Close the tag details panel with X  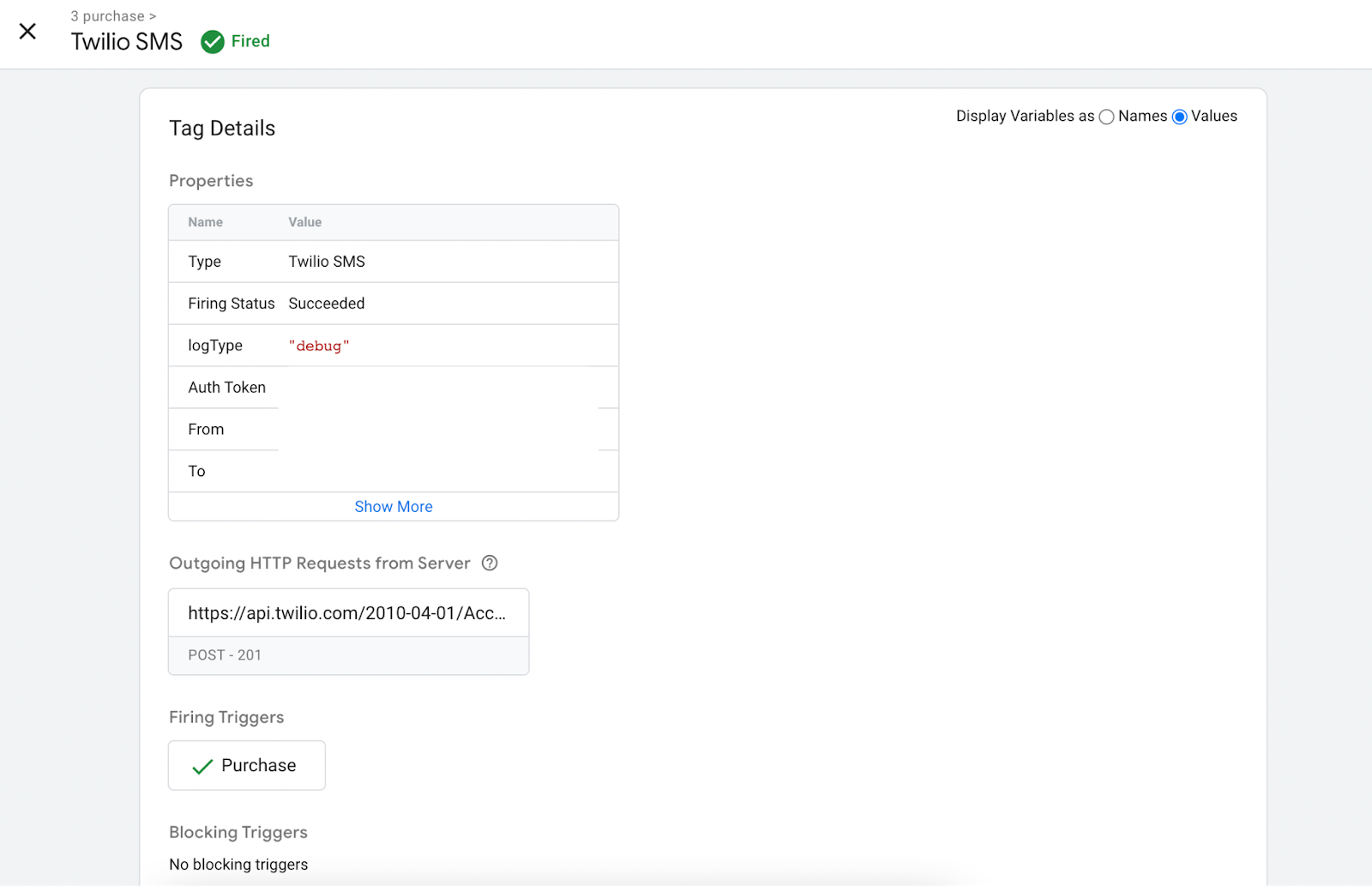pos(27,32)
